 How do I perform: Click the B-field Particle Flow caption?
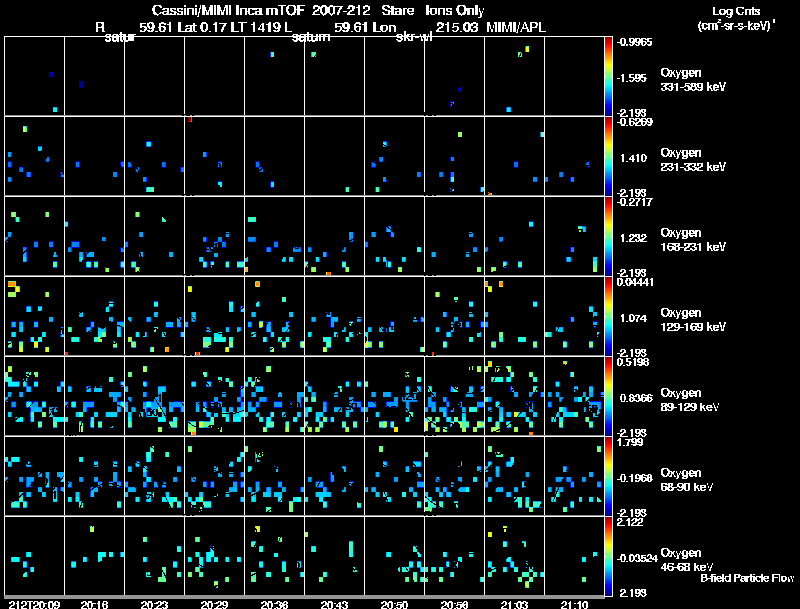pyautogui.click(x=747, y=578)
